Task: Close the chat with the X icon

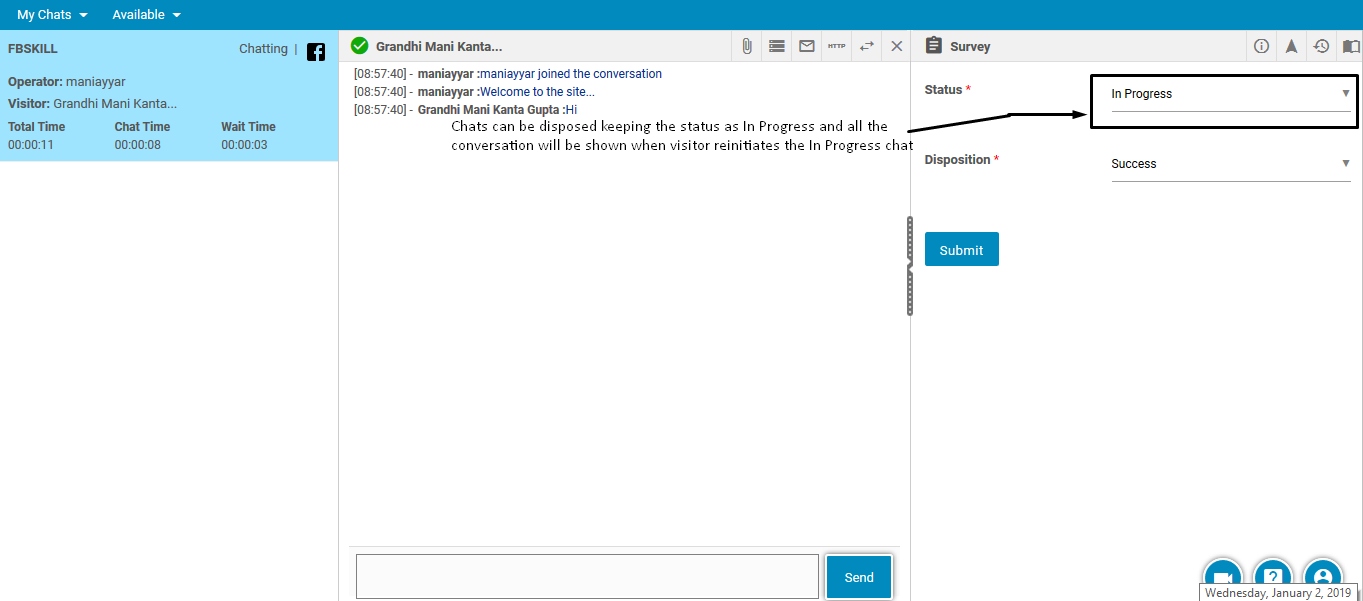Action: (896, 46)
